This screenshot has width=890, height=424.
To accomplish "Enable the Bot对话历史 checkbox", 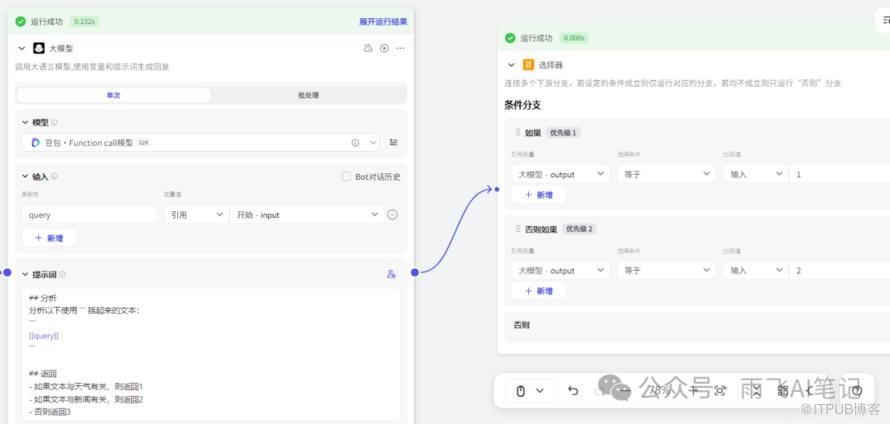I will pos(346,177).
